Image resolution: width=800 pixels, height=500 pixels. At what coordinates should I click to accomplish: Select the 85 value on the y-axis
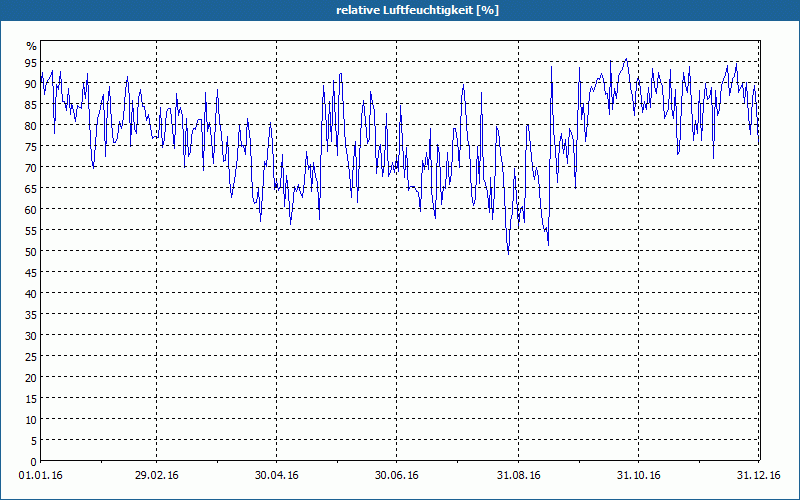[31, 105]
